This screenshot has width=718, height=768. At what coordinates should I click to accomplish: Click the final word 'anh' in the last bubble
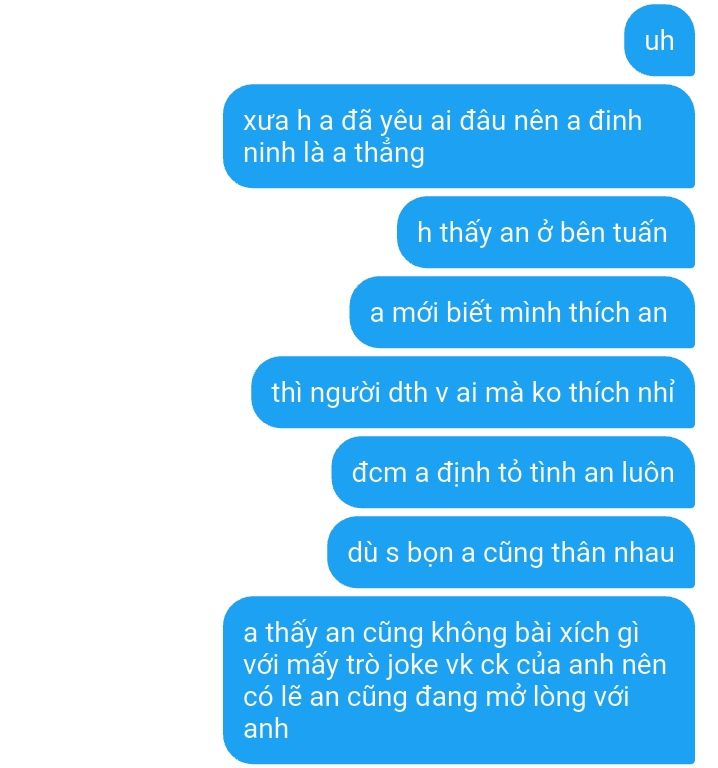[x=265, y=729]
